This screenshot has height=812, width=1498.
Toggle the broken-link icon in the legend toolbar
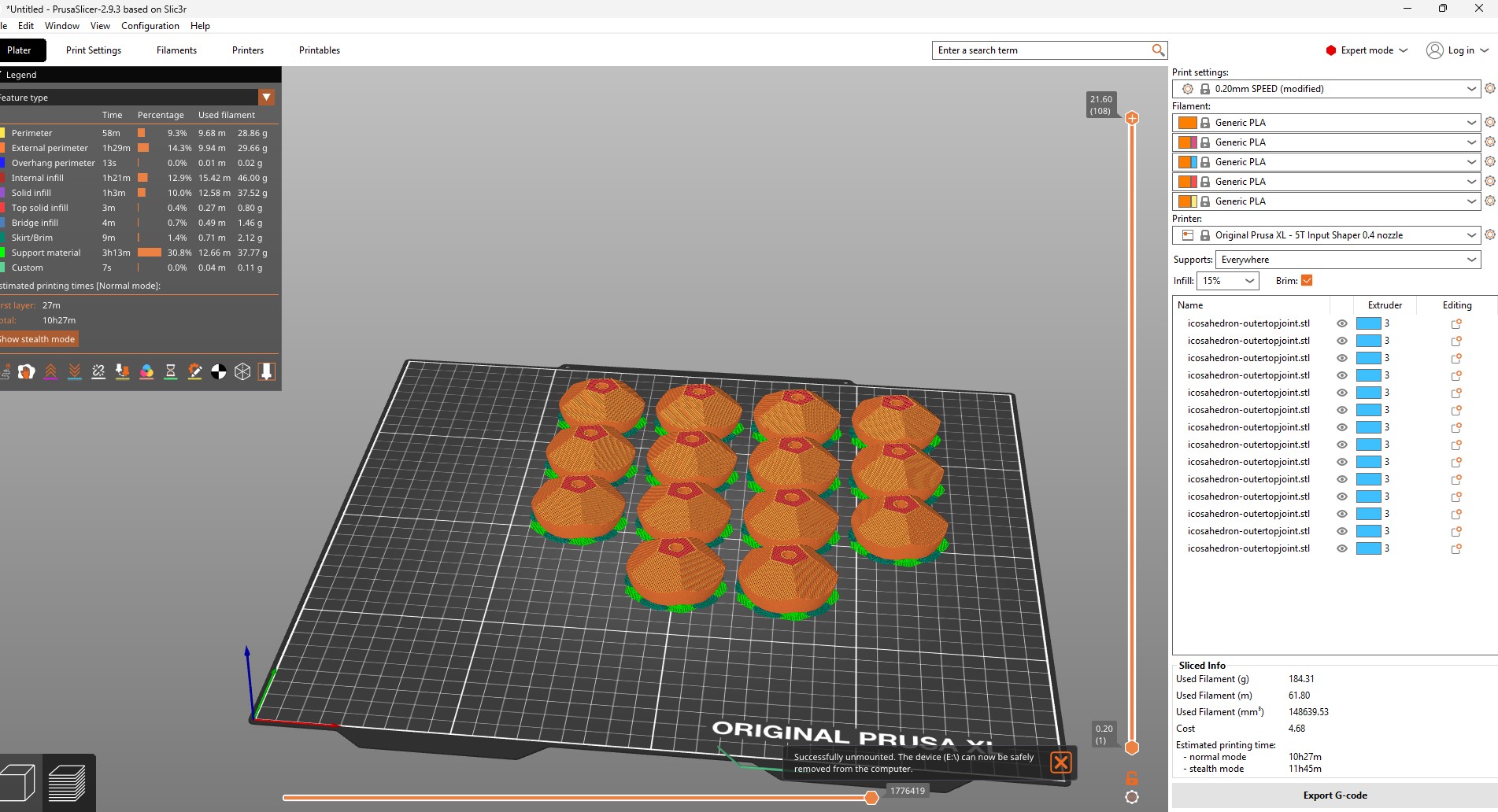click(x=98, y=371)
